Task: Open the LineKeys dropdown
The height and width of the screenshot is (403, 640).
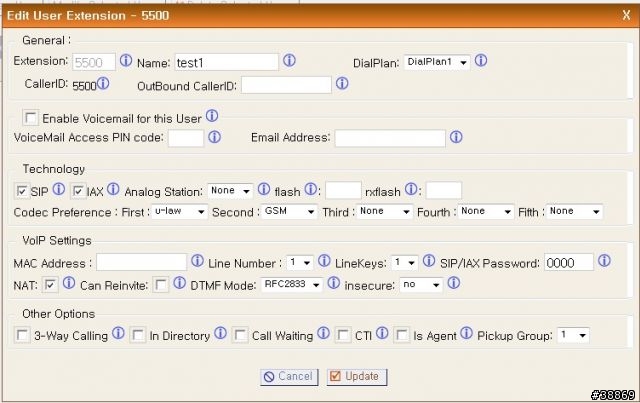Action: [x=404, y=263]
